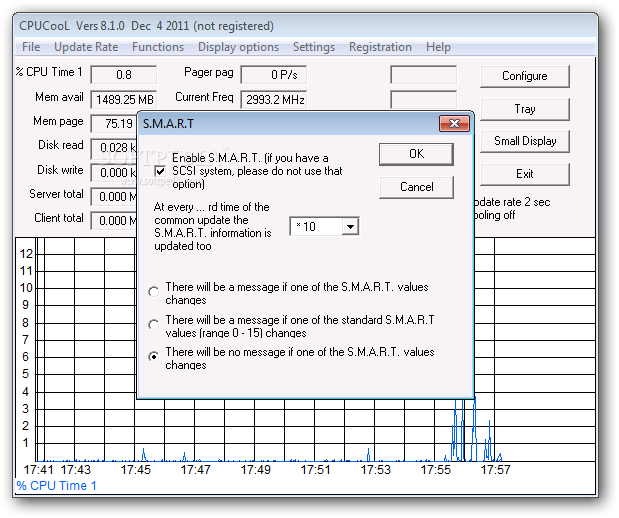Click the Exit button
The height and width of the screenshot is (518, 619).
click(x=525, y=174)
